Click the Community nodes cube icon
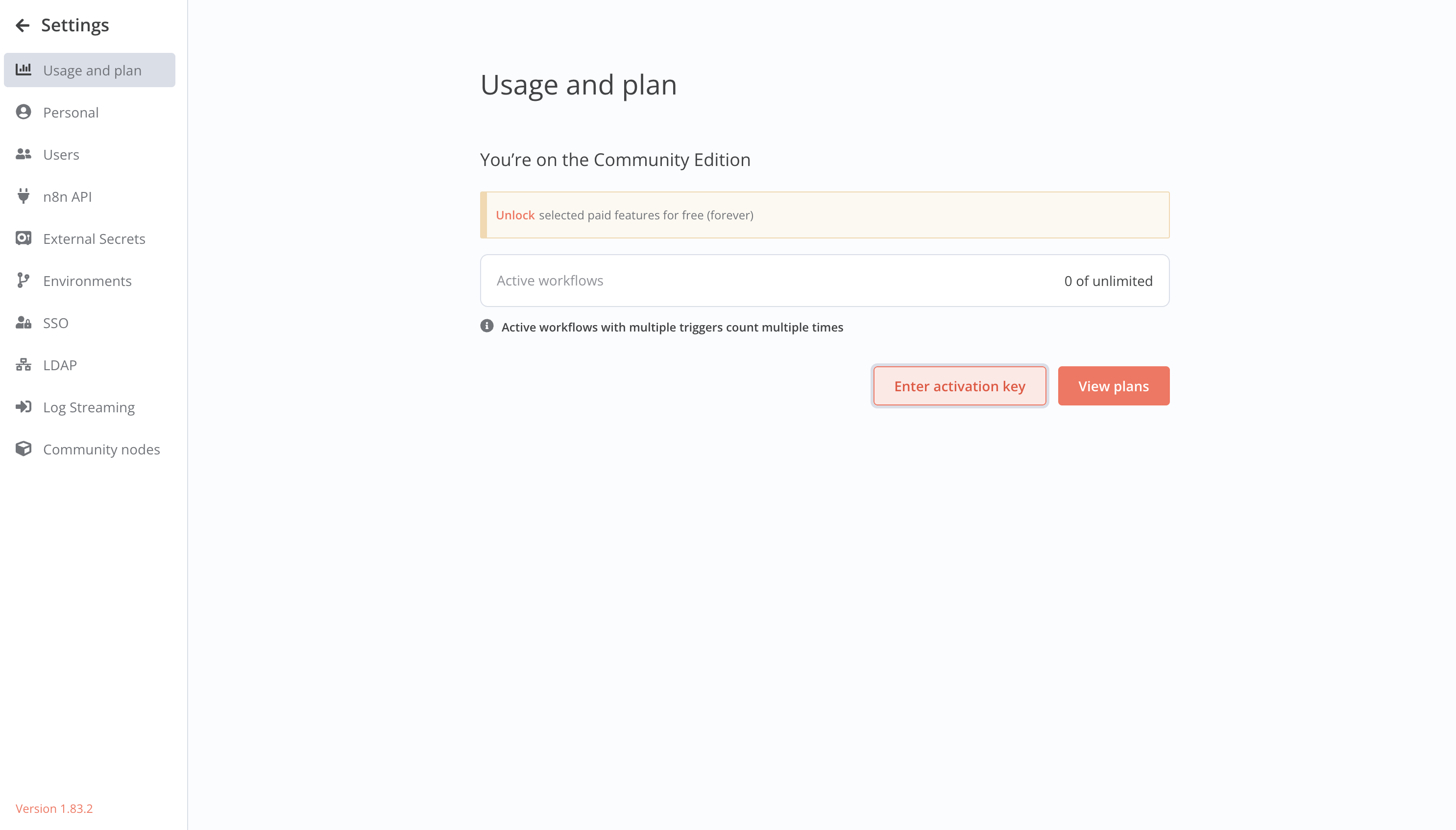 click(24, 449)
